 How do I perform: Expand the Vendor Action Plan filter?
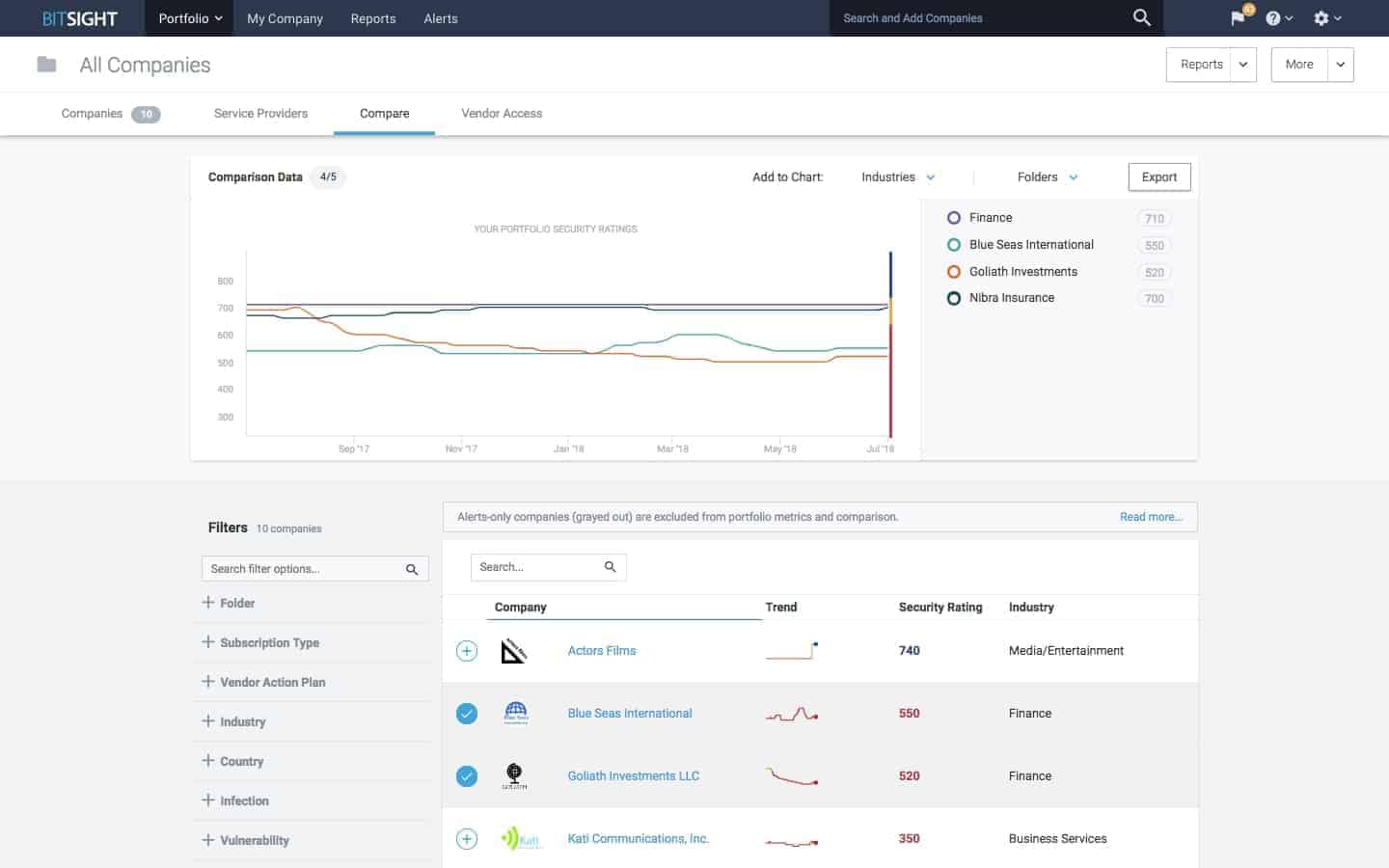(x=263, y=683)
